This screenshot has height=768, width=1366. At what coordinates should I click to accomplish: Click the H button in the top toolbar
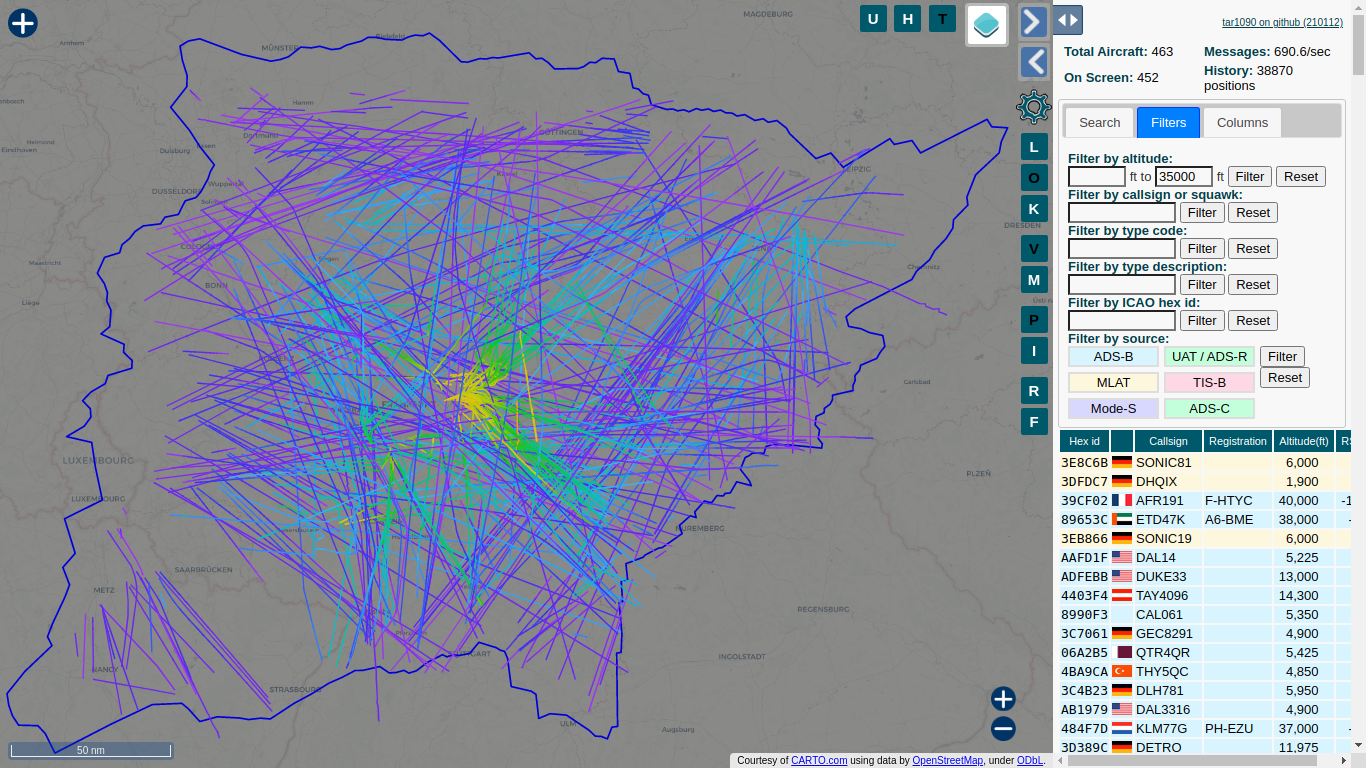click(x=907, y=18)
